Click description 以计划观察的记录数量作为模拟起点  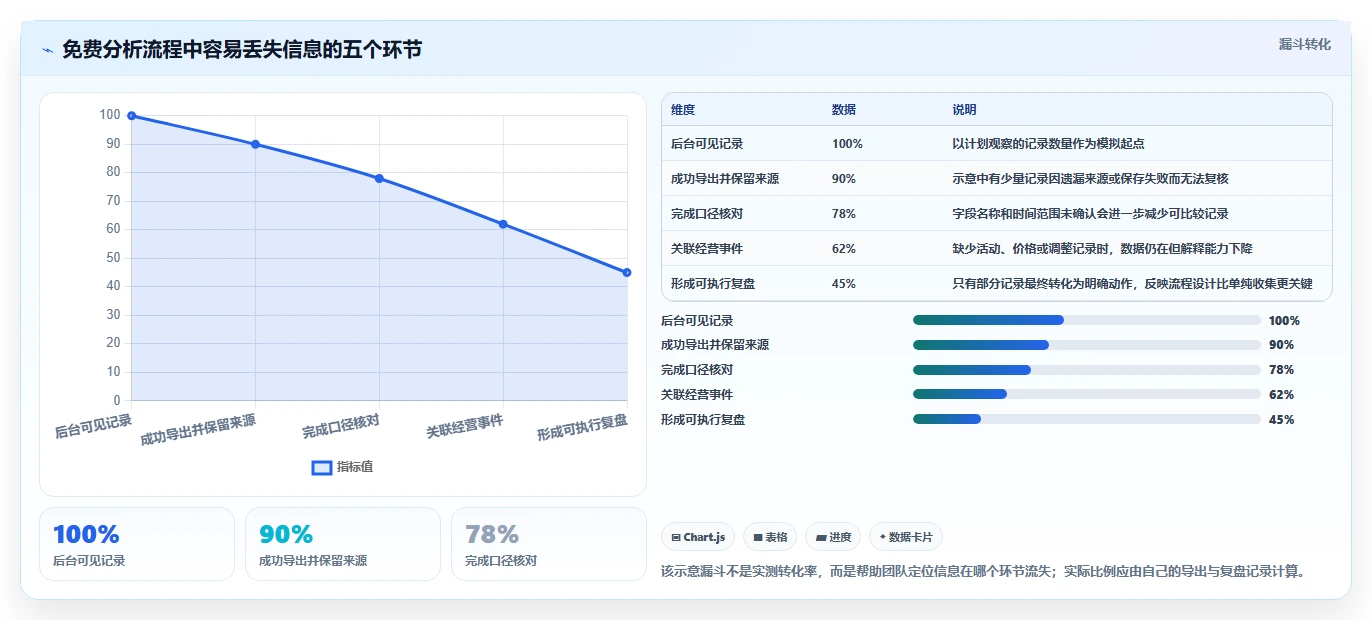[1048, 144]
